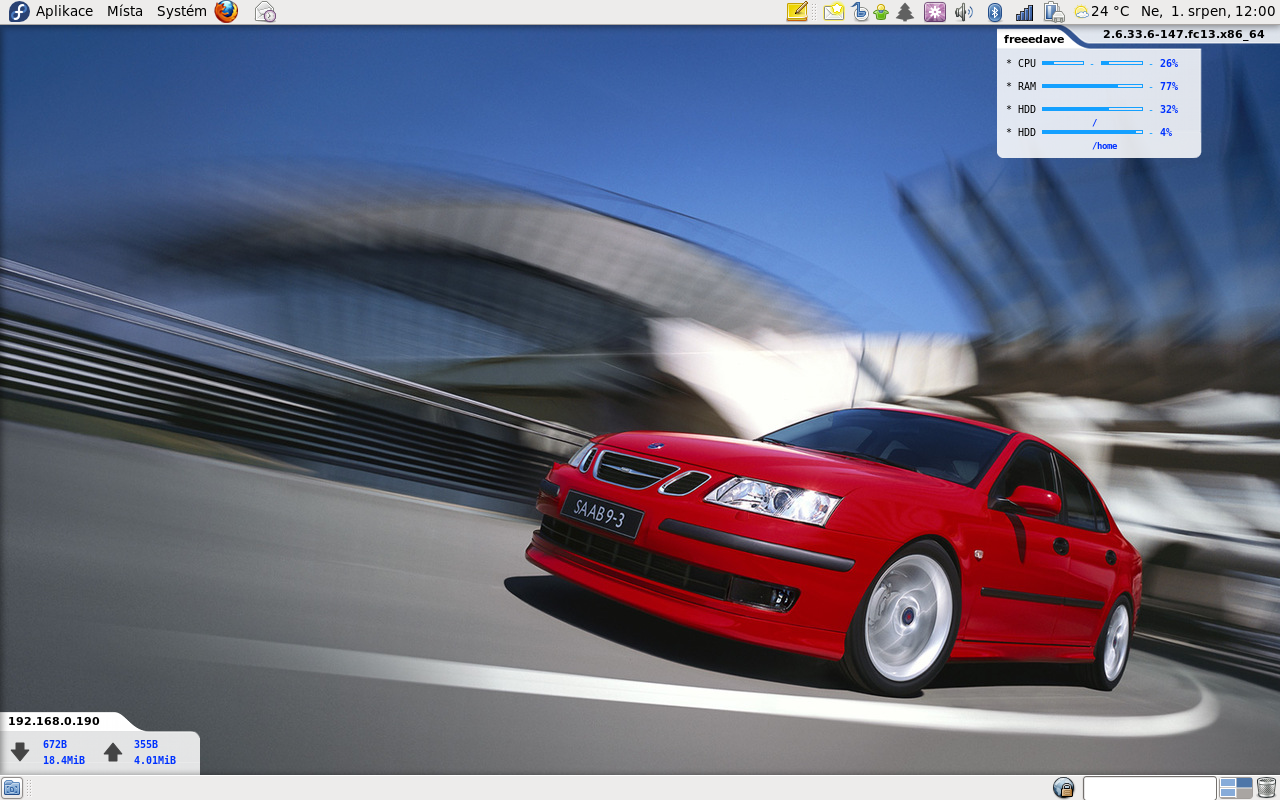This screenshot has height=800, width=1280.
Task: Click the HDD /home usage bar
Action: pyautogui.click(x=1092, y=132)
